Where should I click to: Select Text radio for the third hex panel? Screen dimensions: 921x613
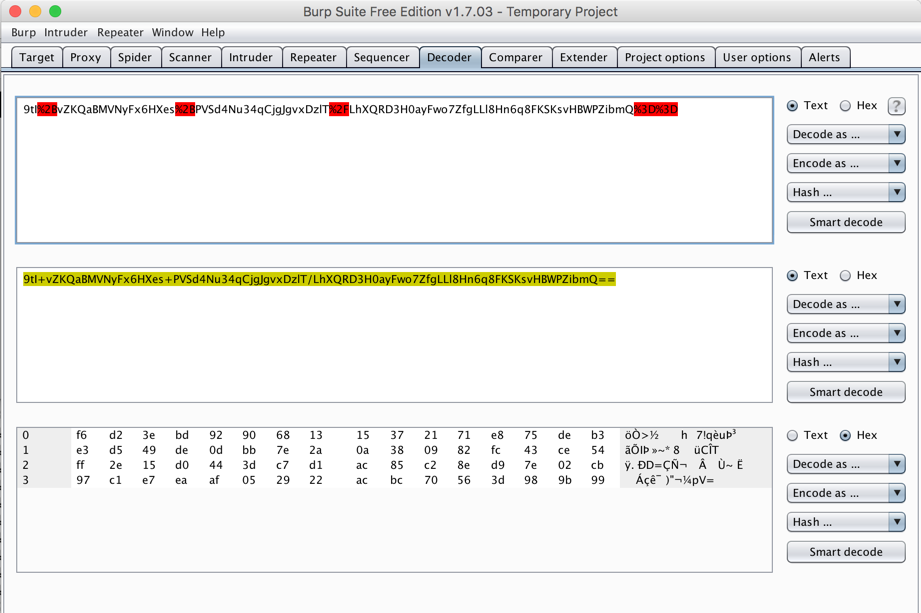click(792, 435)
